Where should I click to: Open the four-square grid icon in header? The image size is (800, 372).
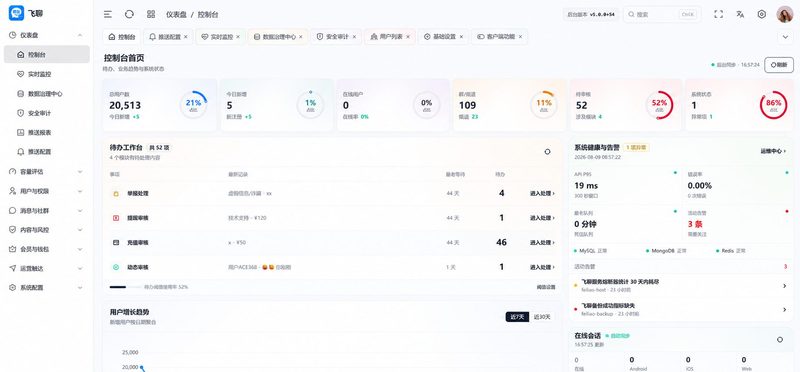point(151,14)
